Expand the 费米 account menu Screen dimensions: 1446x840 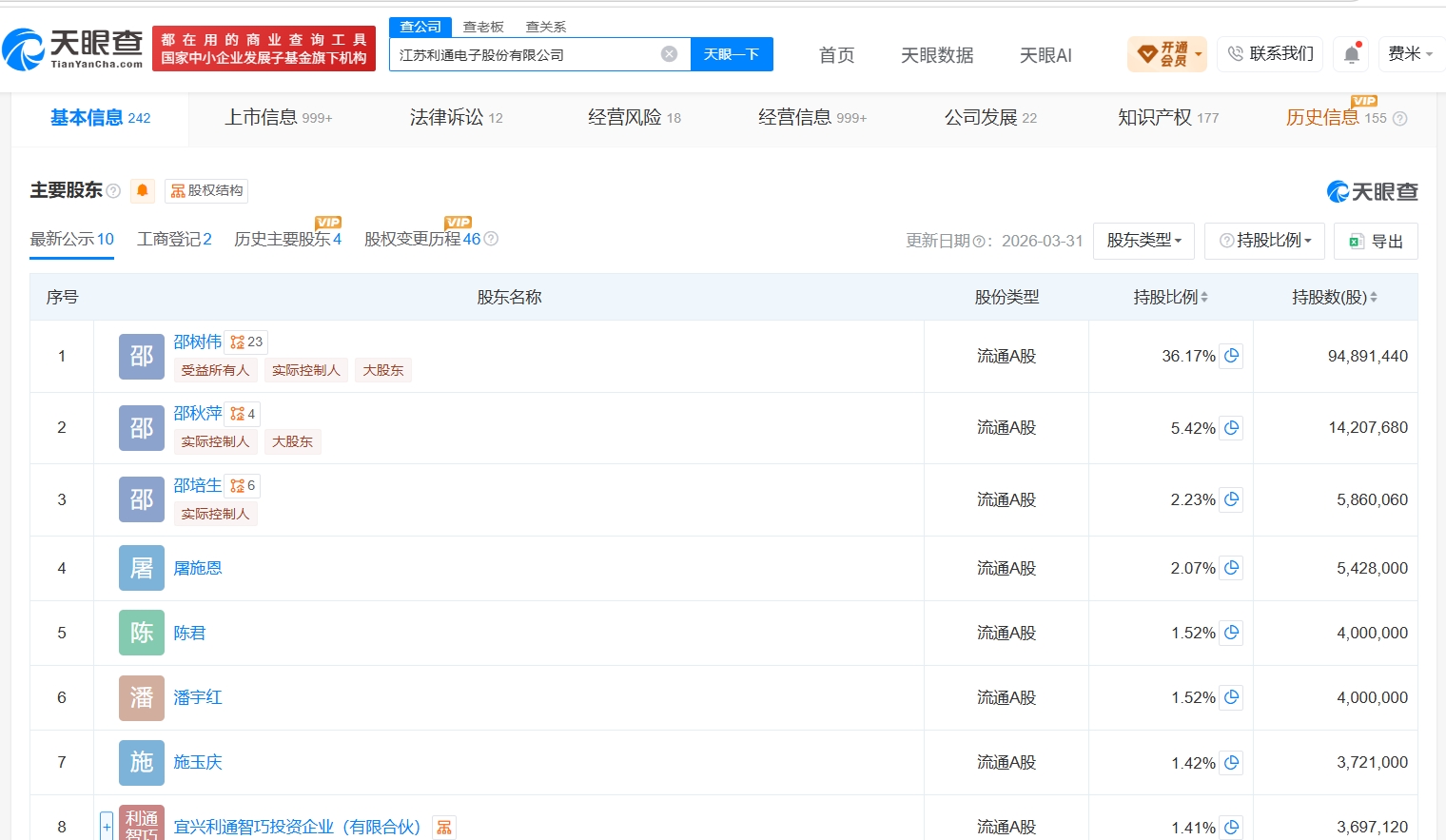click(x=1411, y=54)
